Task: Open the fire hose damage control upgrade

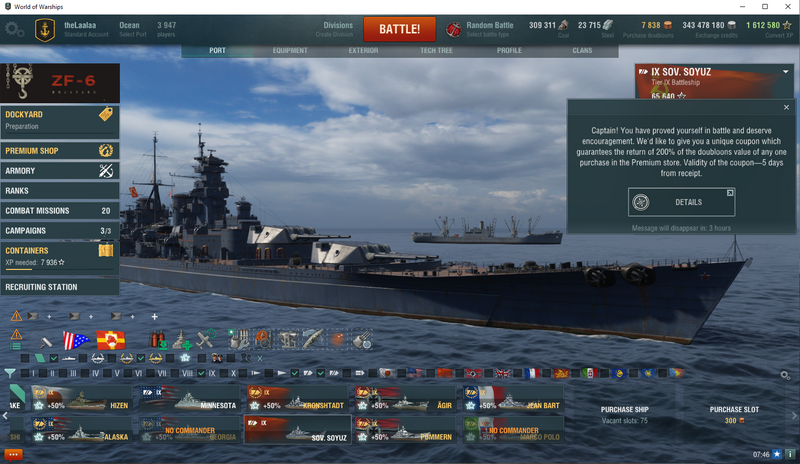Action: coord(263,339)
